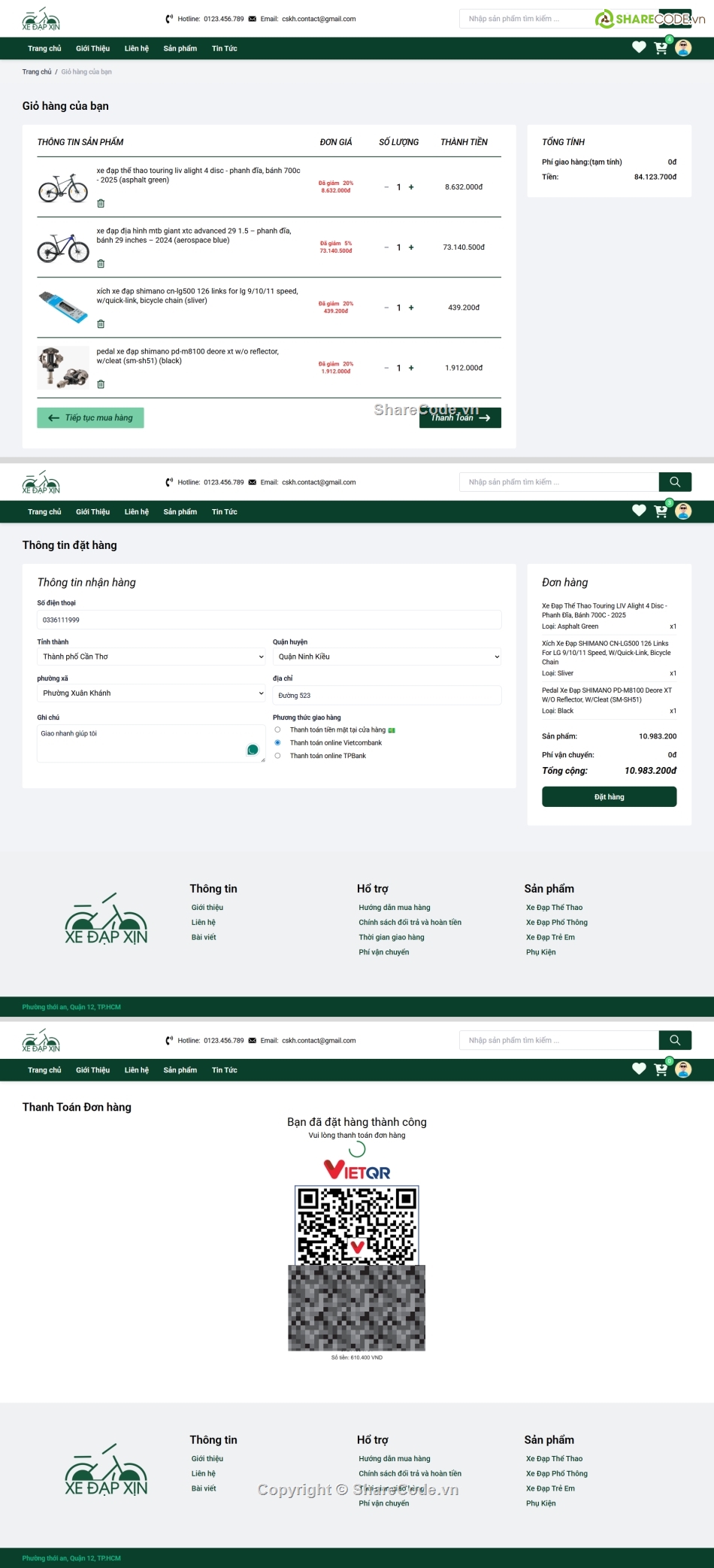Open the phường xã ward dropdown
The width and height of the screenshot is (714, 1568).
point(151,693)
